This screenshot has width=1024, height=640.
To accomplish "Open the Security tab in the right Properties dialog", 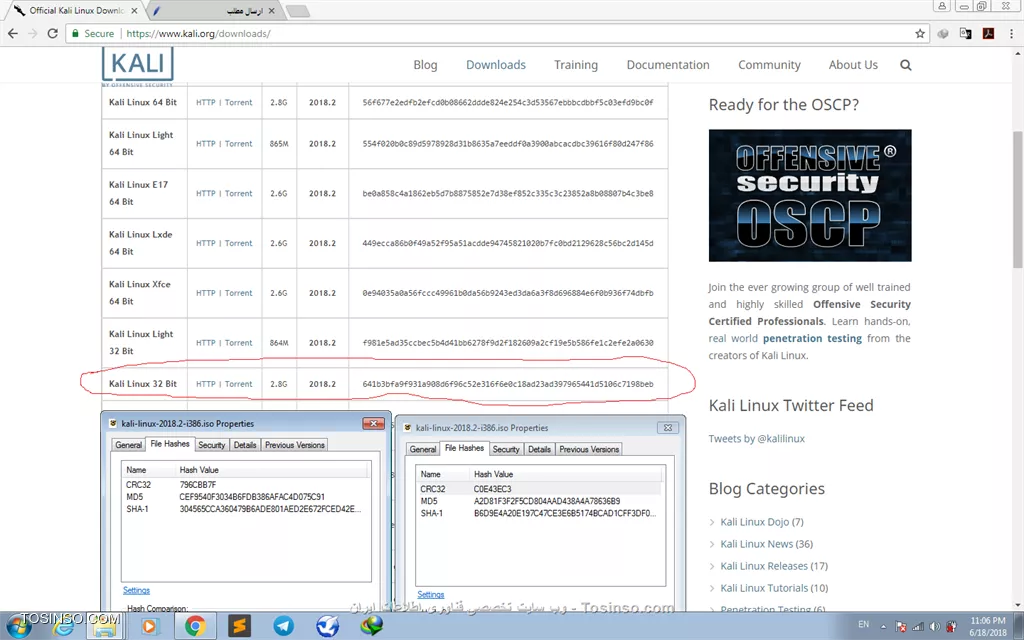I will (x=506, y=449).
